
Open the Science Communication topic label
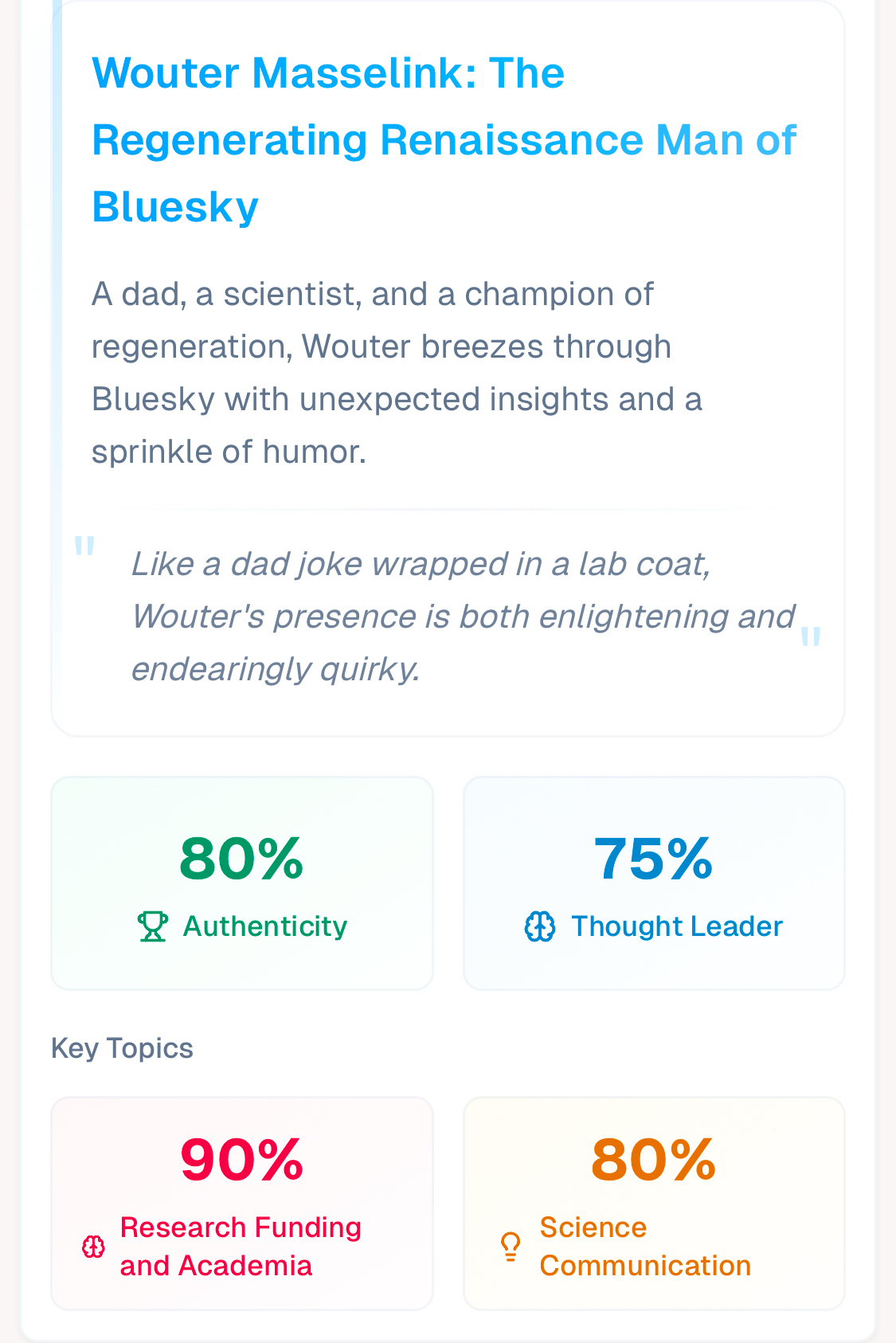[x=645, y=1247]
